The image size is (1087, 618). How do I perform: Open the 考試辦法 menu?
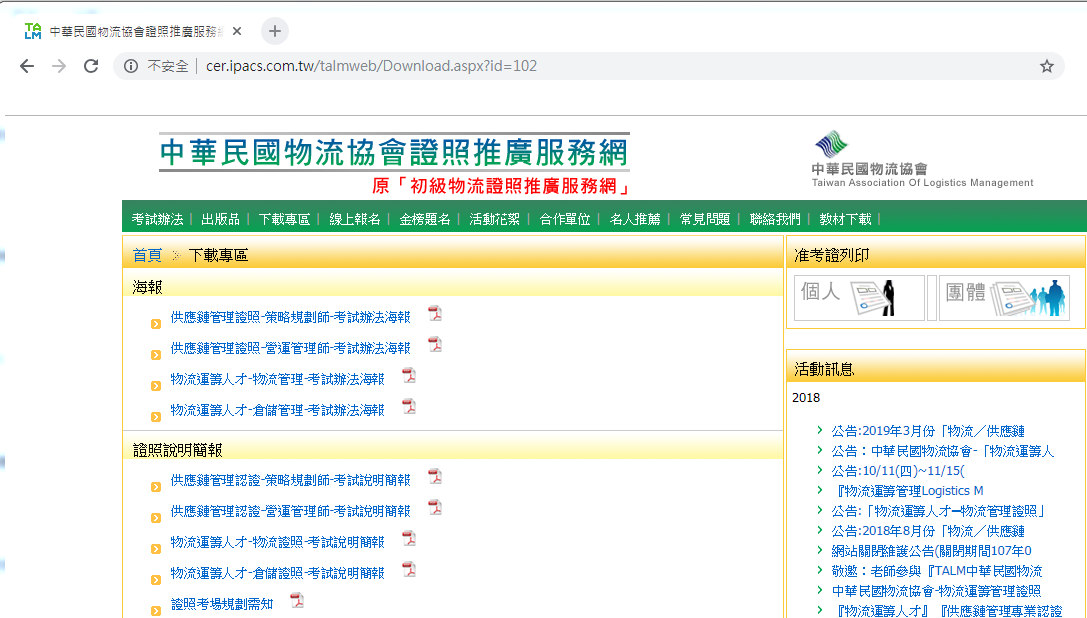click(157, 219)
